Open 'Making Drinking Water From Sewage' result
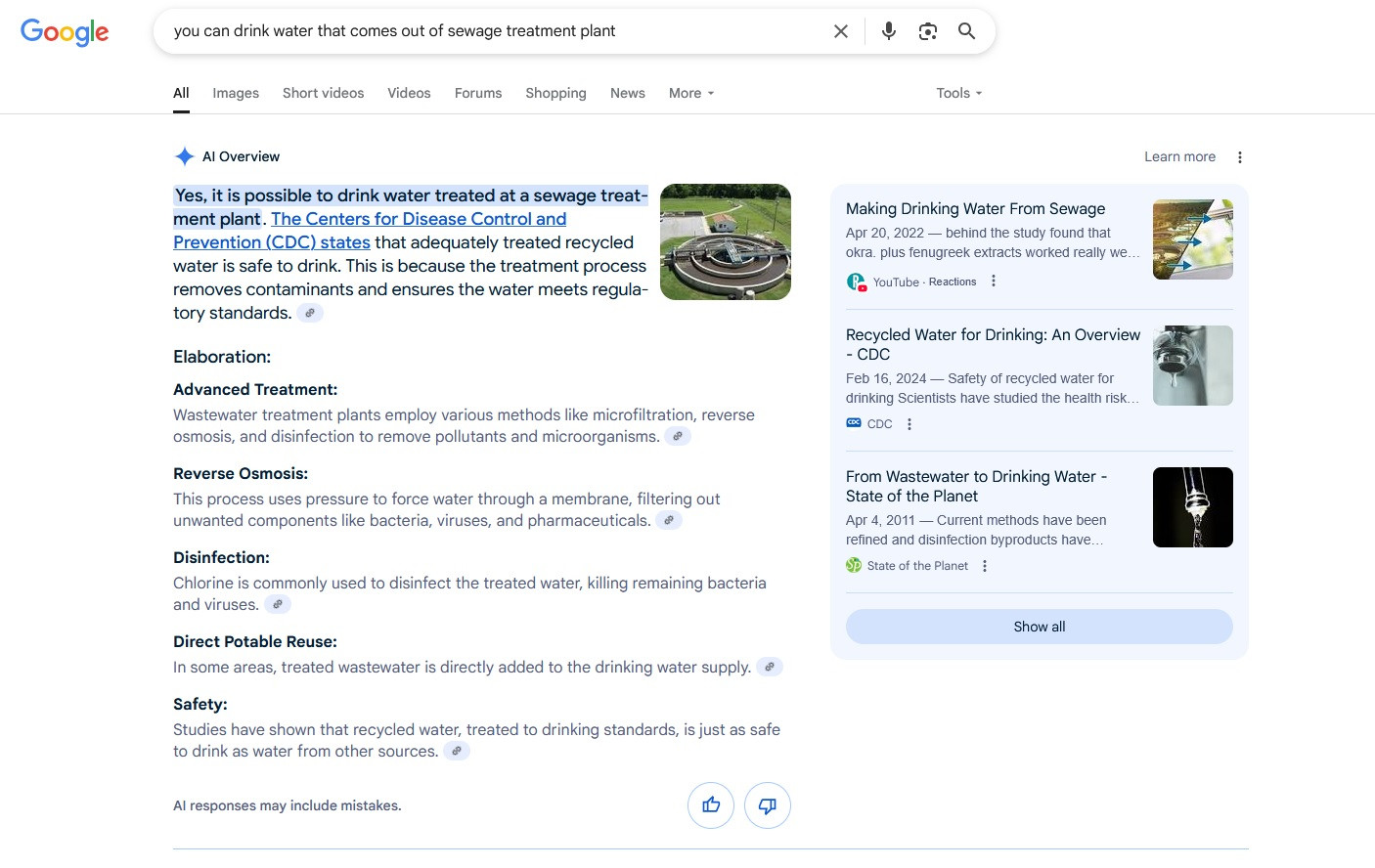This screenshot has height=868, width=1375. pos(975,209)
